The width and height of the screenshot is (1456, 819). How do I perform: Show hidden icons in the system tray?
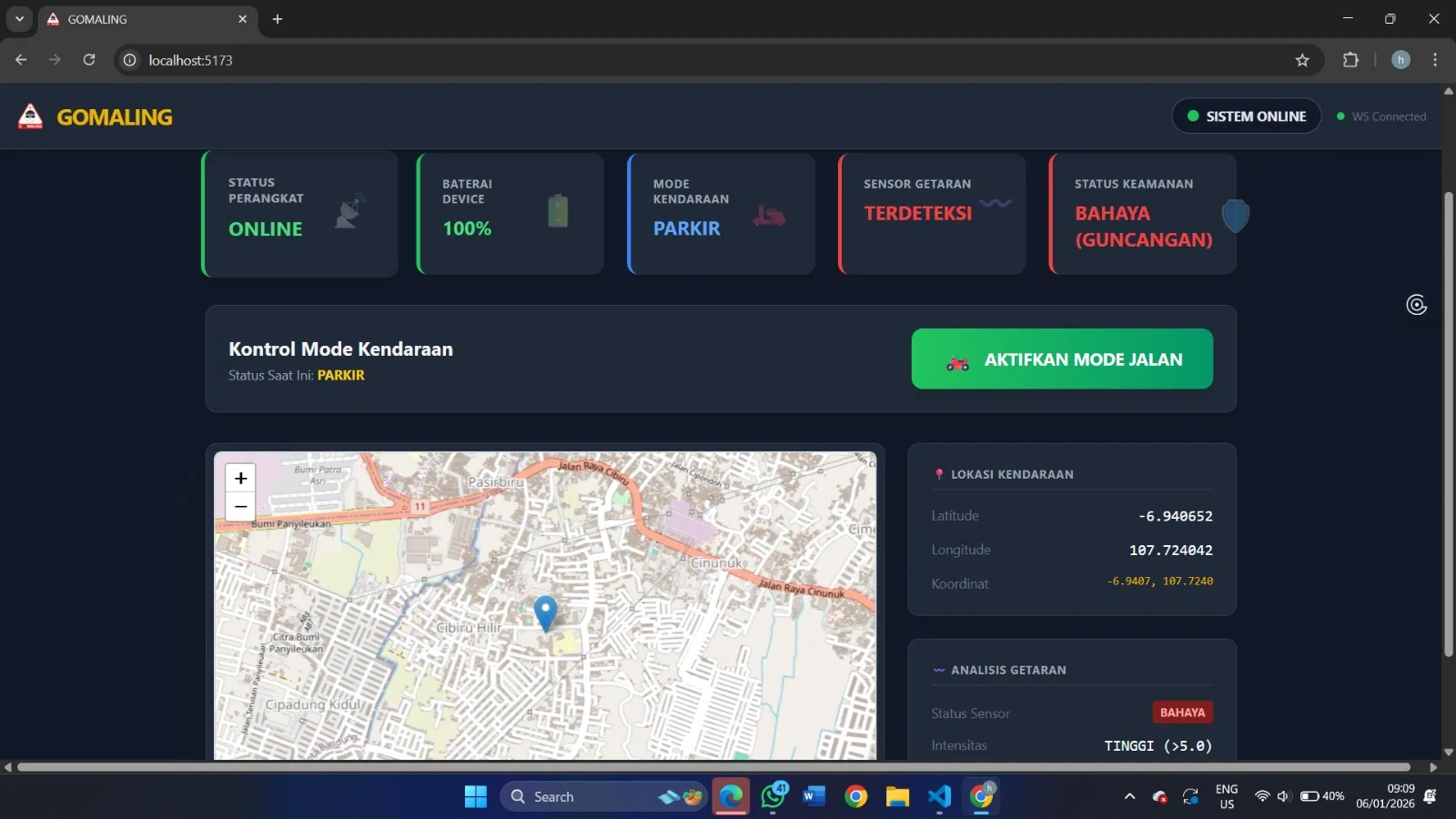coord(1129,796)
